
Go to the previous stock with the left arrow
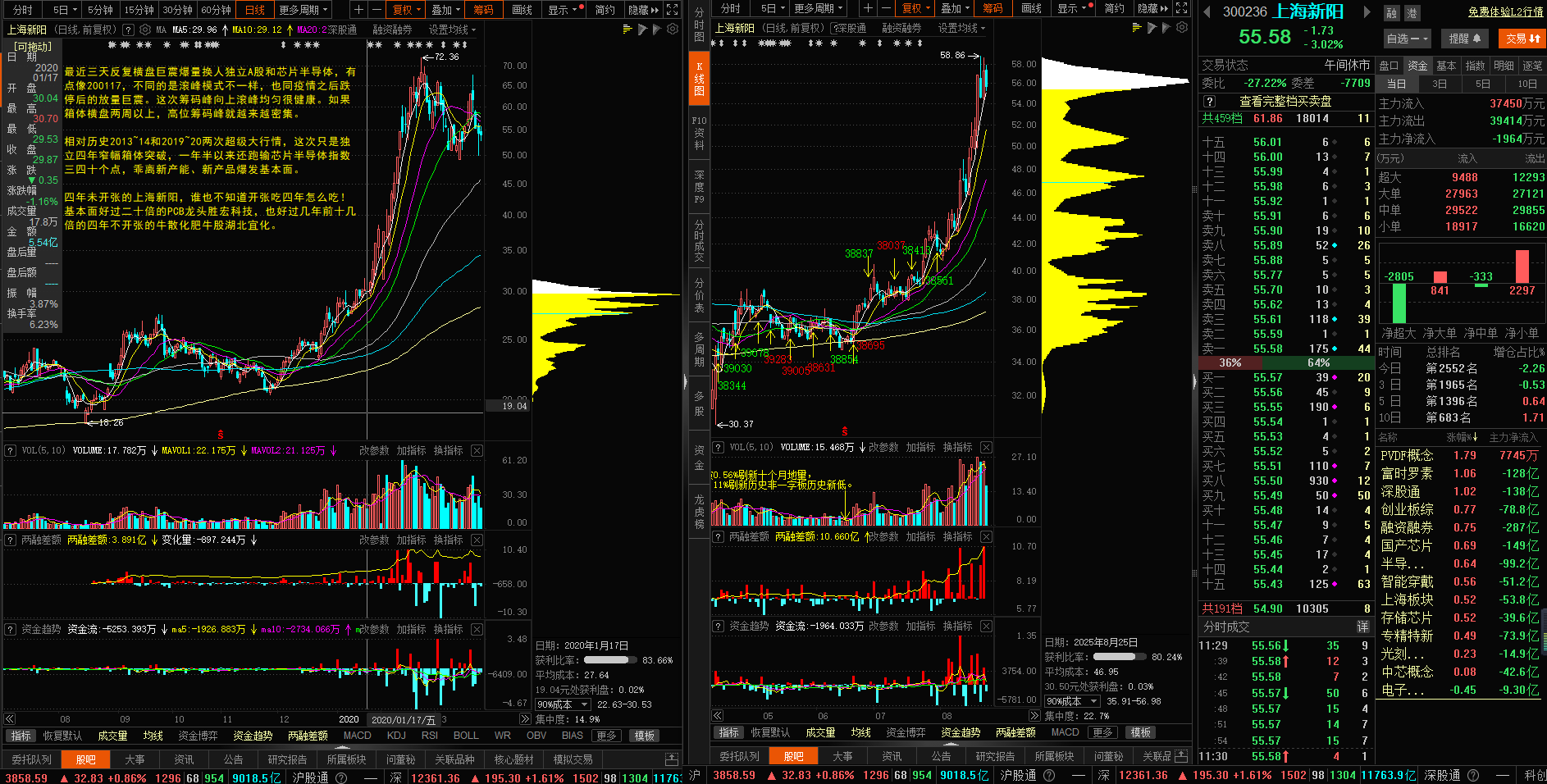[x=1207, y=11]
